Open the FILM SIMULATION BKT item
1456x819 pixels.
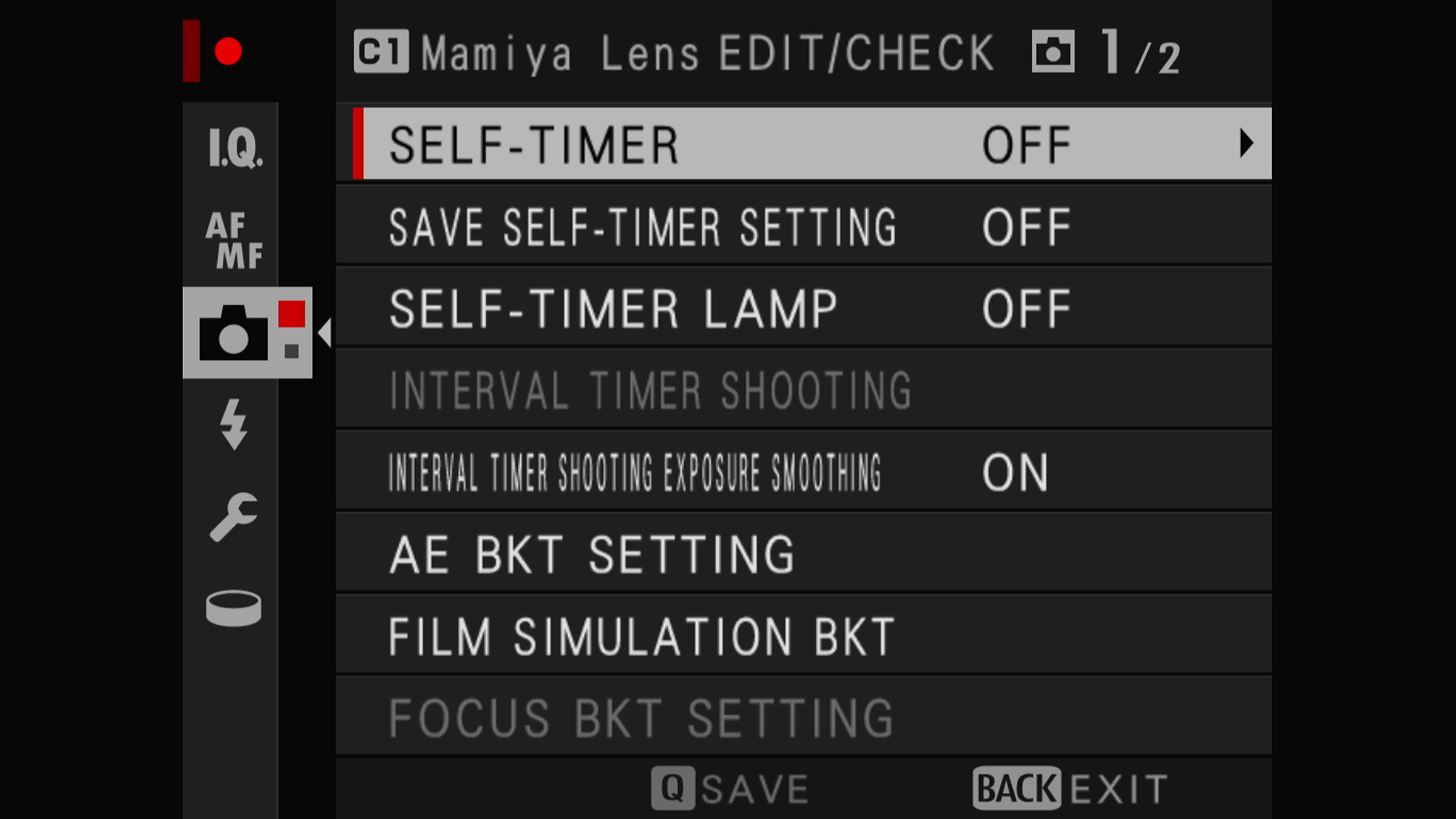804,635
